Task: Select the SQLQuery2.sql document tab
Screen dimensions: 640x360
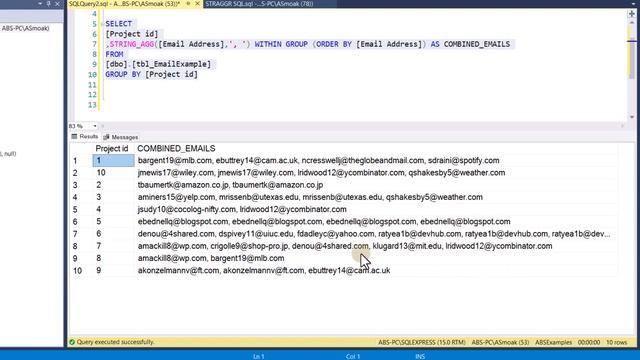Action: (x=124, y=4)
